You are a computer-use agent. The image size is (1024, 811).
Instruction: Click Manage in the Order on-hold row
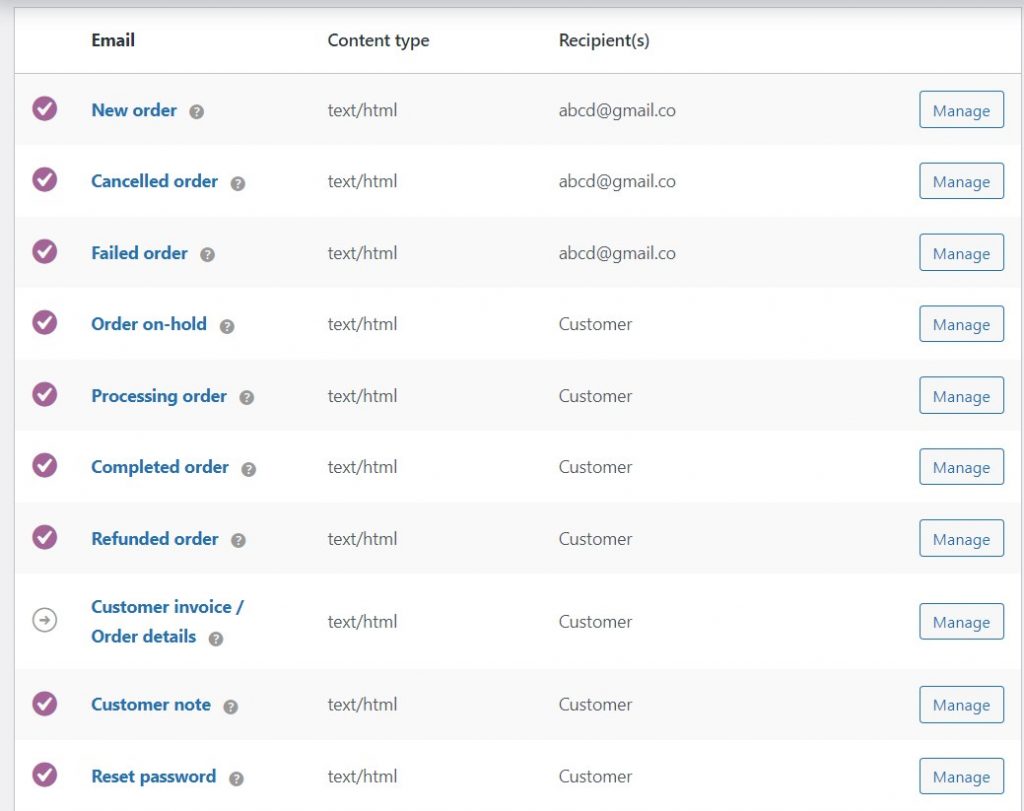[961, 324]
